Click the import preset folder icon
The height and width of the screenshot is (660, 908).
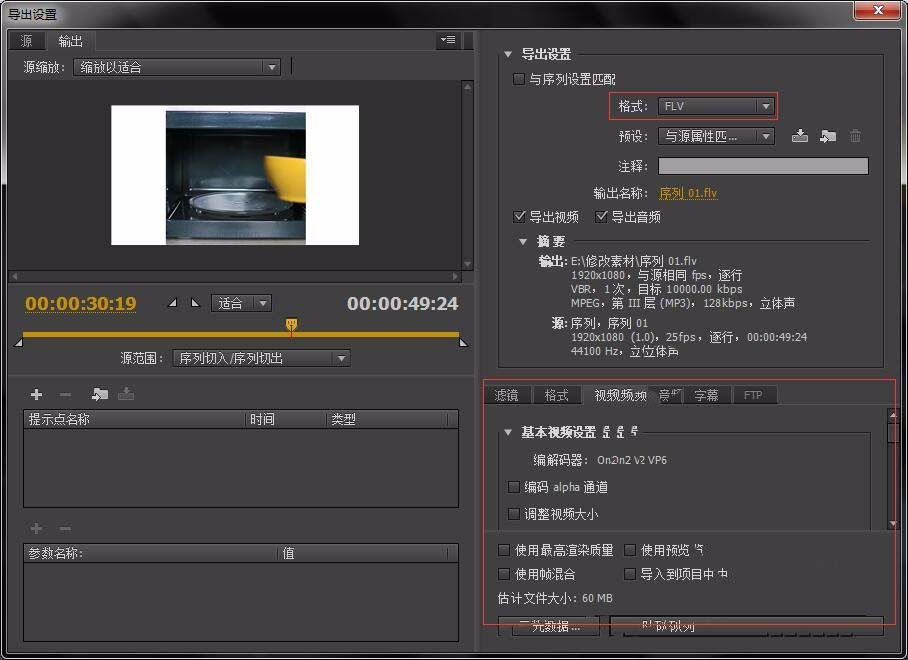click(828, 136)
